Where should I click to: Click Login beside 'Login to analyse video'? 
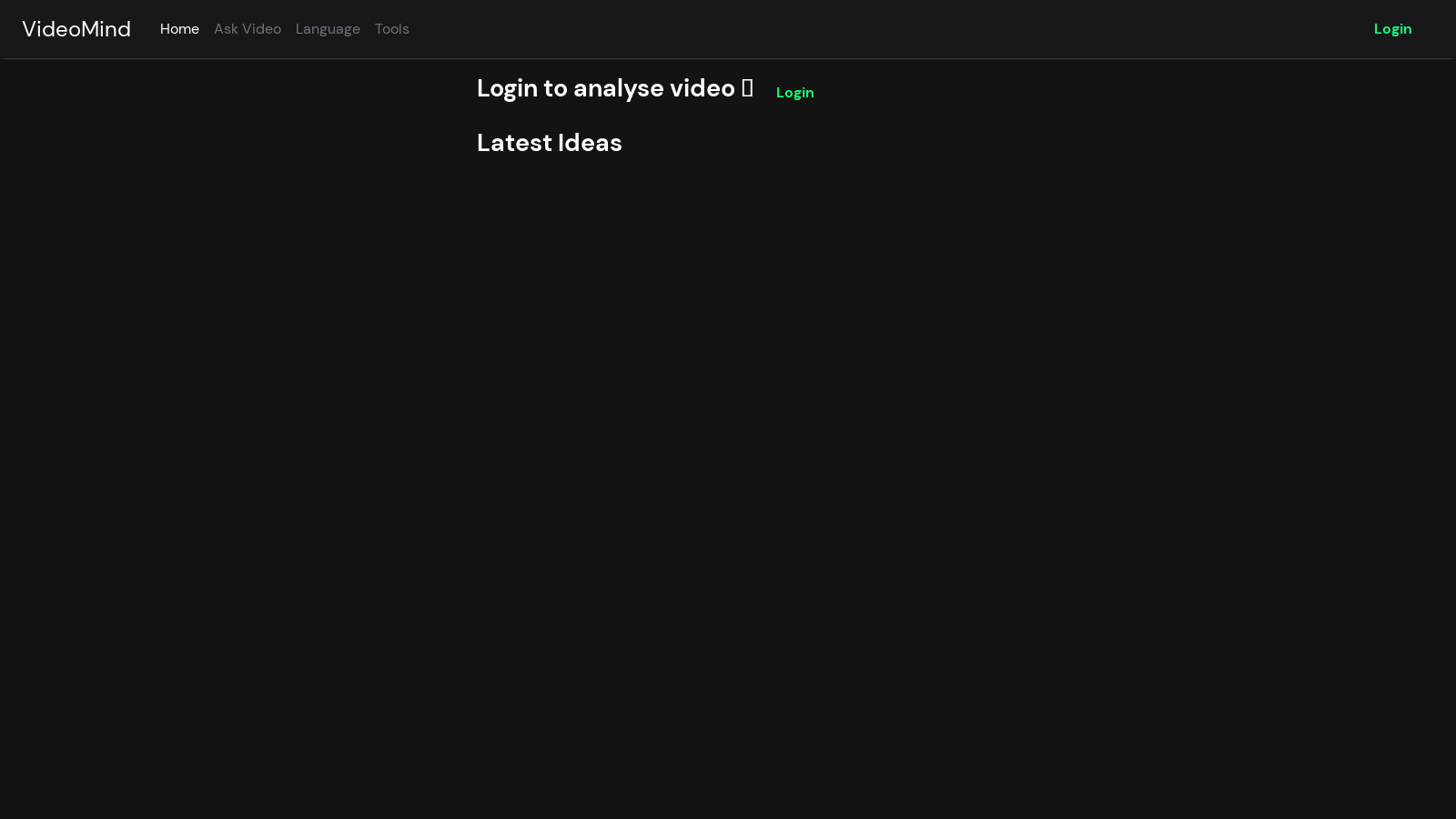point(794,93)
